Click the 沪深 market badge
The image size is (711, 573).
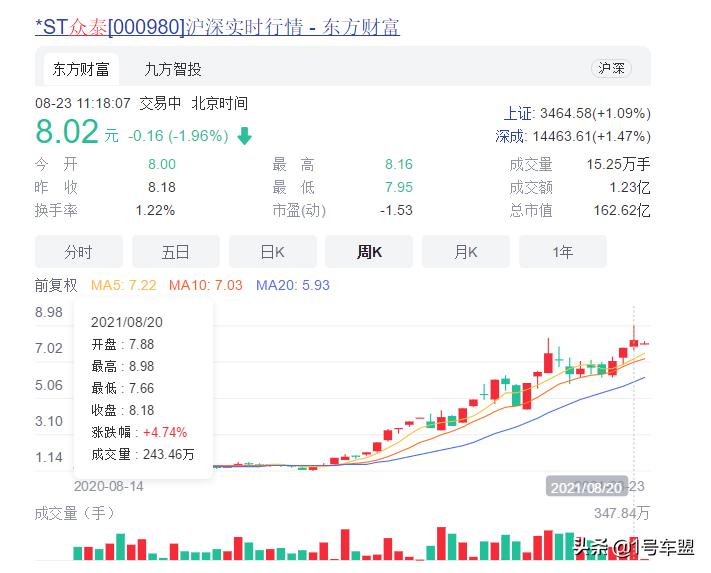[611, 68]
